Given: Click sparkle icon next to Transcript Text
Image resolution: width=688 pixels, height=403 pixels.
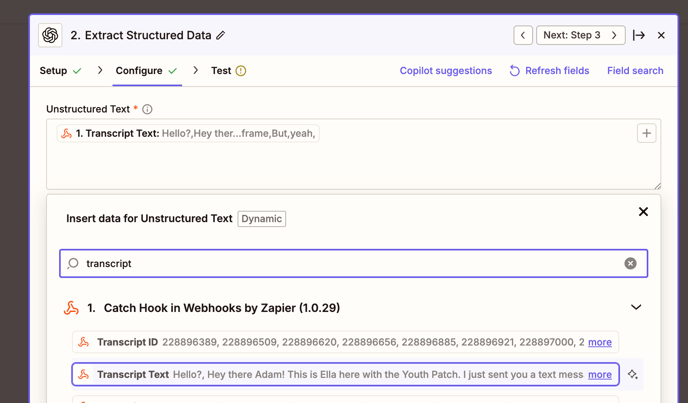Looking at the screenshot, I should tap(632, 374).
